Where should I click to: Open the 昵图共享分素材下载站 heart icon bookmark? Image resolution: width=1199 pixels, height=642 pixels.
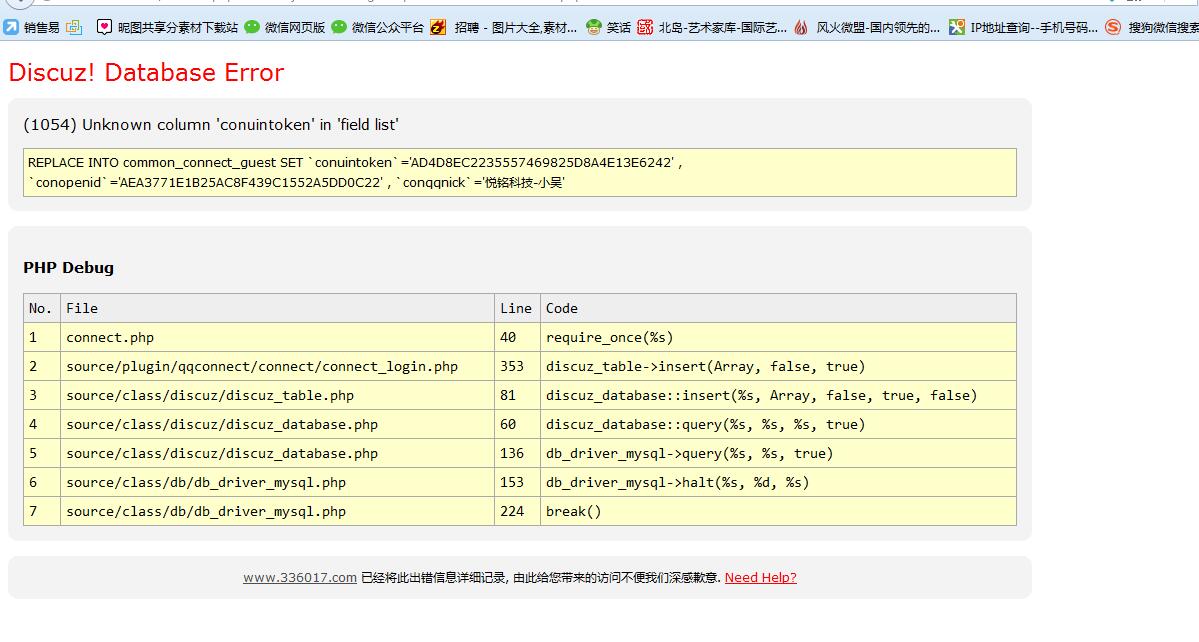coord(104,27)
